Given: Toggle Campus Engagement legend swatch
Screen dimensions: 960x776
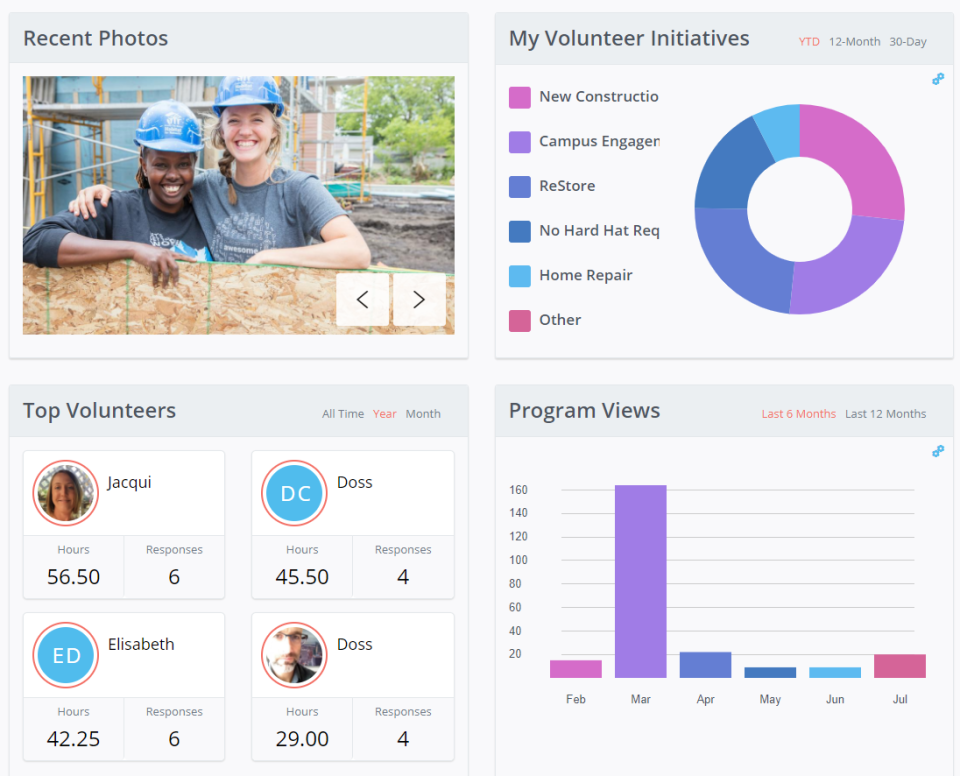Looking at the screenshot, I should pos(520,142).
